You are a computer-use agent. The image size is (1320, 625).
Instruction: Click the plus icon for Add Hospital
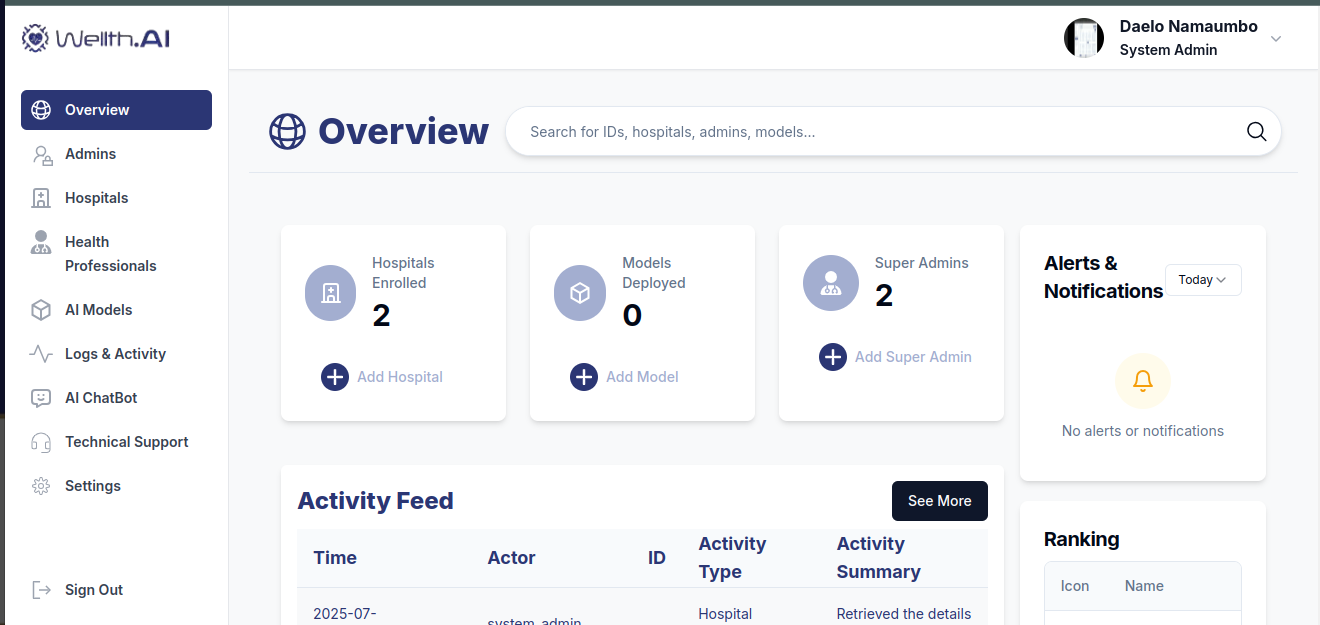click(x=335, y=377)
